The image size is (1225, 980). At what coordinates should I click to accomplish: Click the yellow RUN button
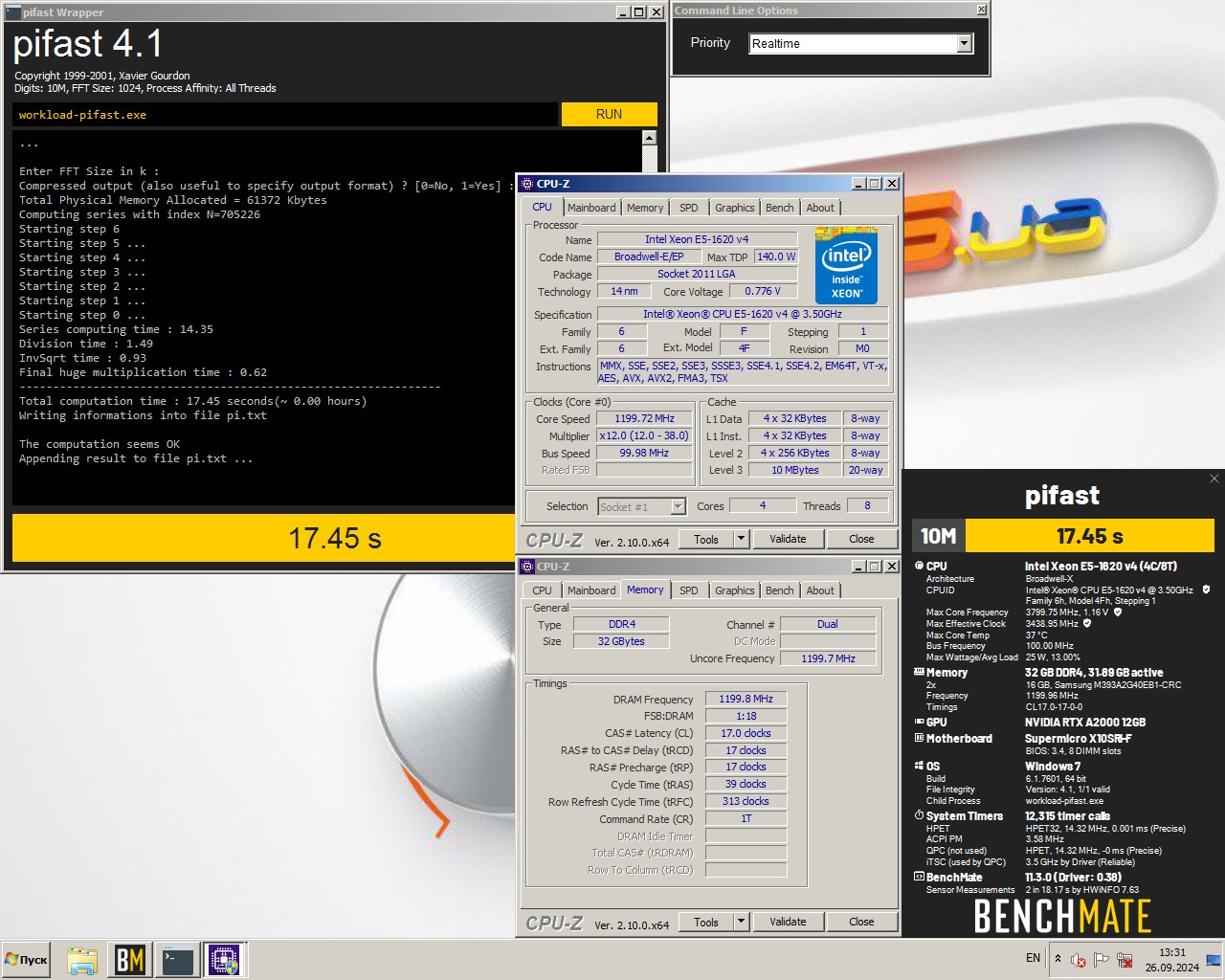pyautogui.click(x=609, y=114)
